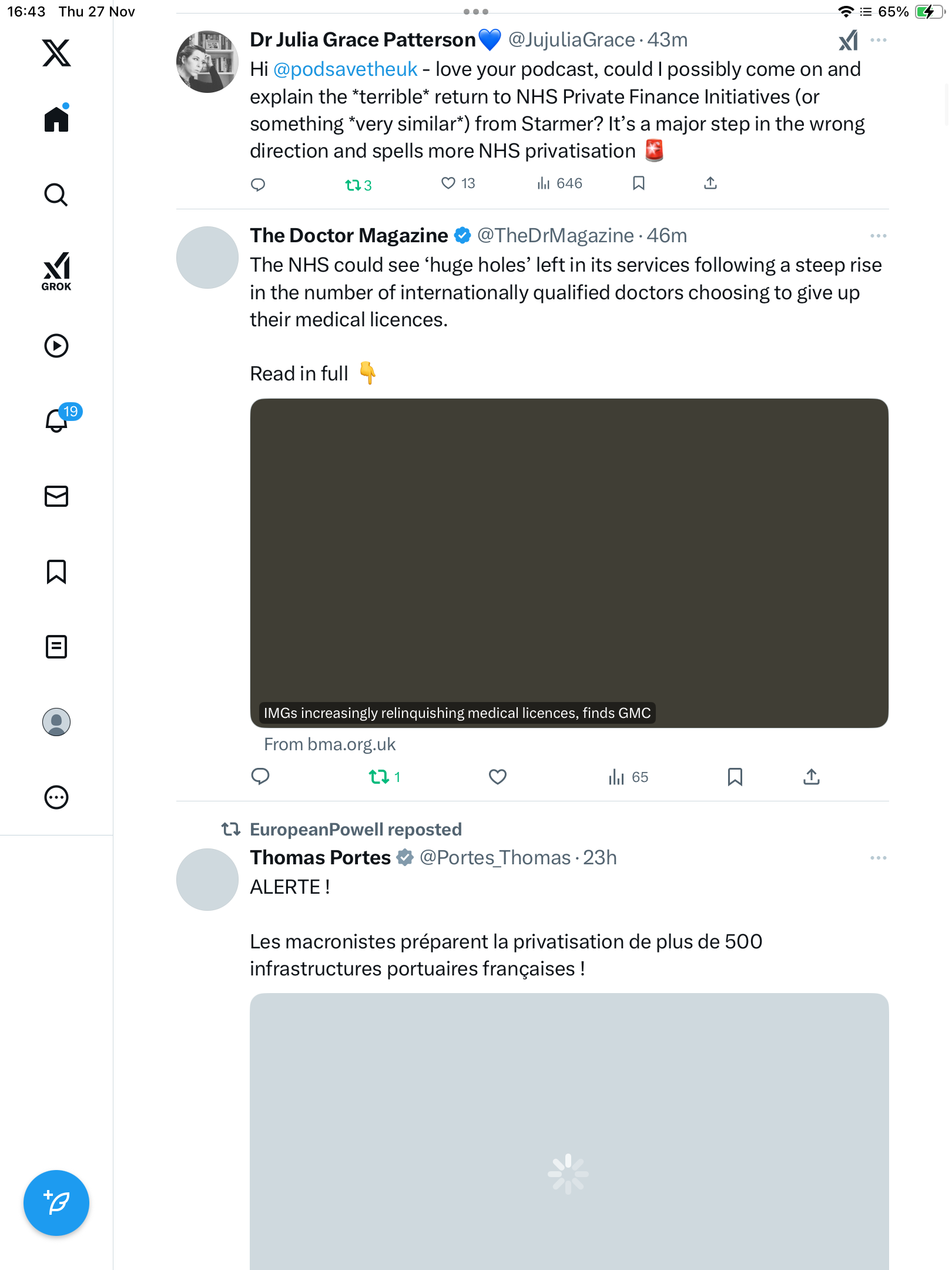
Task: Open notifications bell with 19 badge
Action: 58,420
